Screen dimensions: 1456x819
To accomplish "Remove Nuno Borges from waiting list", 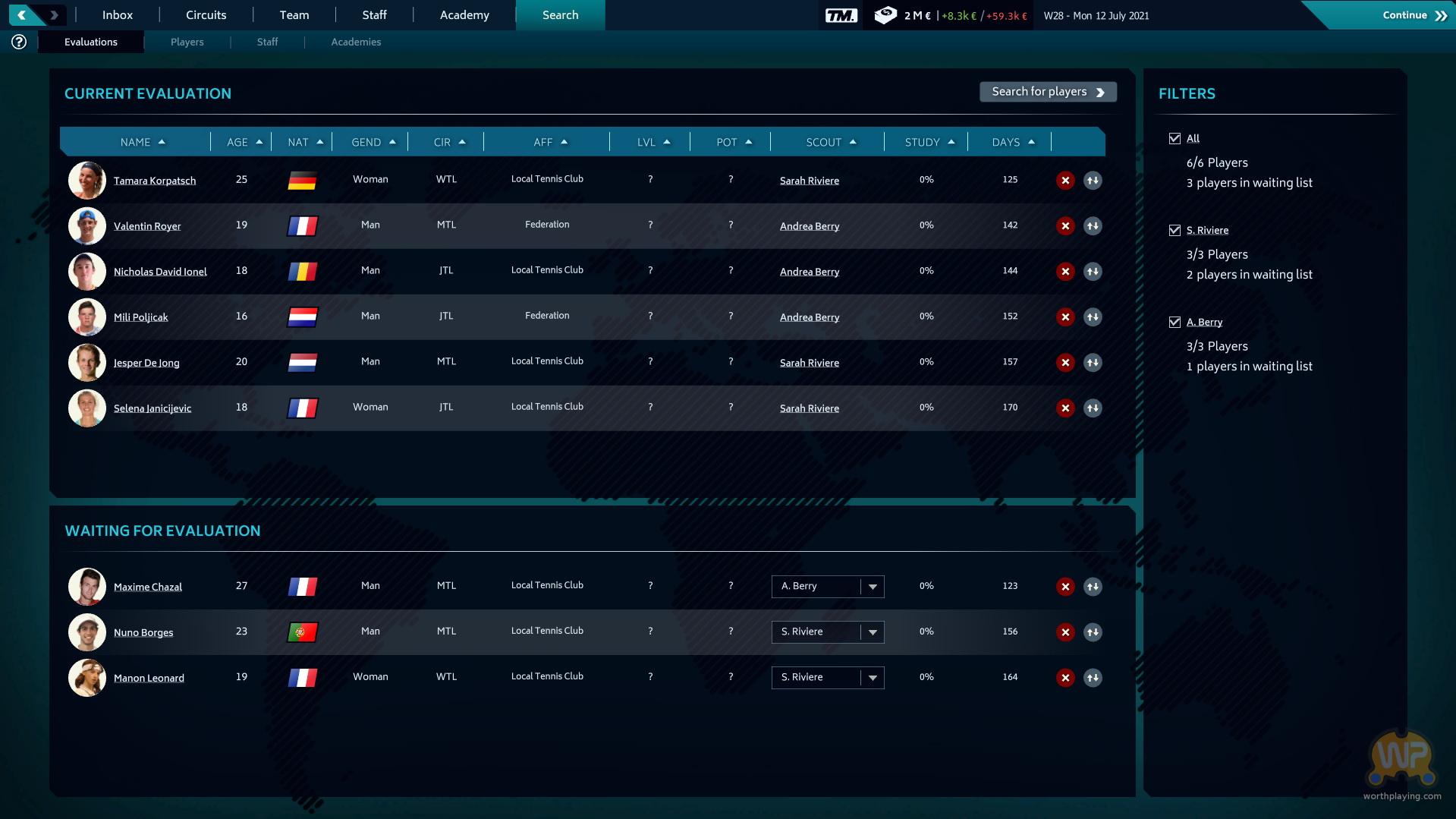I will pos(1065,632).
